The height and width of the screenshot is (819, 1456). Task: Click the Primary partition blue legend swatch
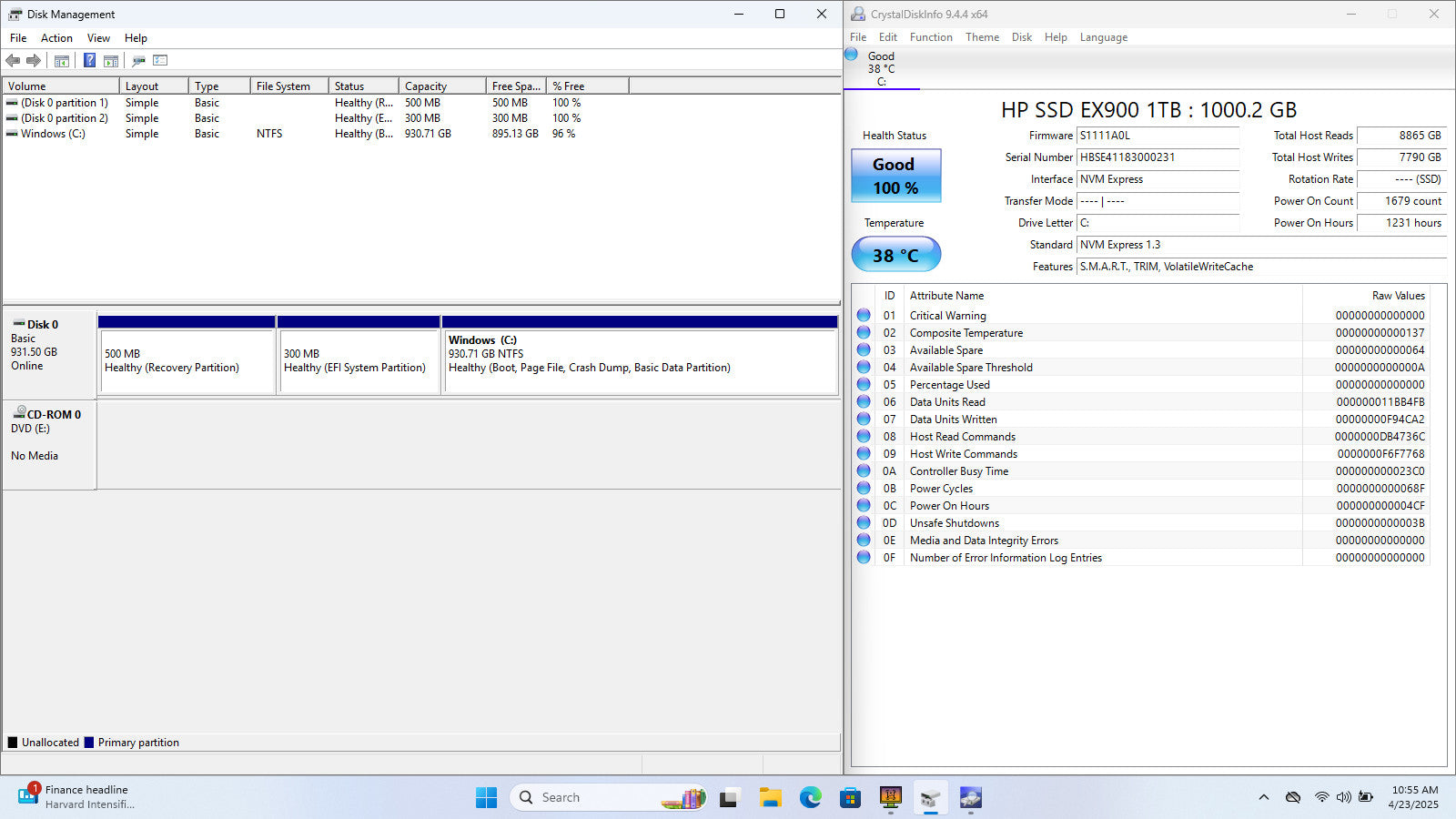[x=89, y=743]
